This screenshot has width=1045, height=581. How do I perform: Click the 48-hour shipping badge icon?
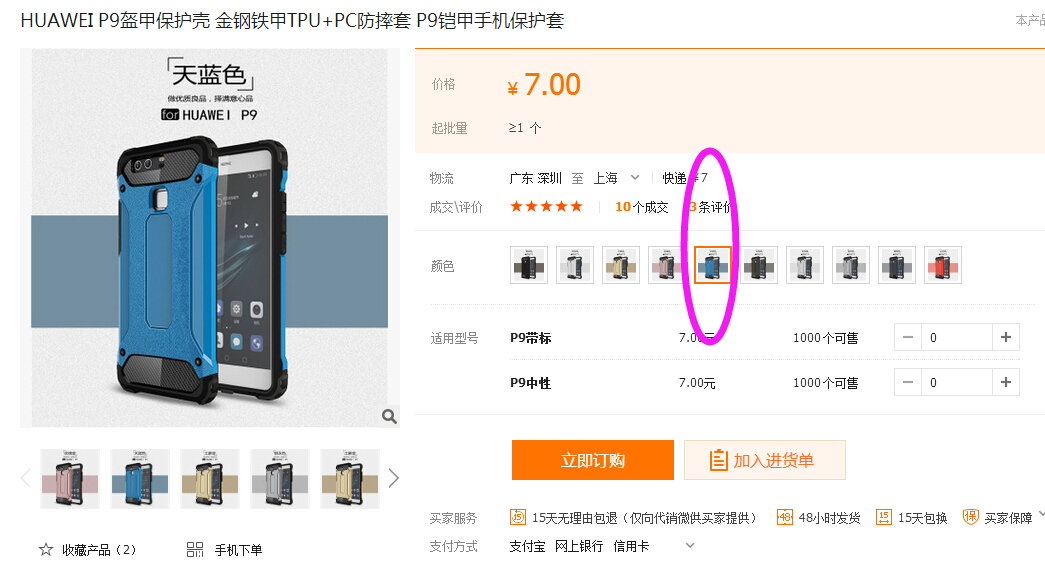[x=784, y=517]
